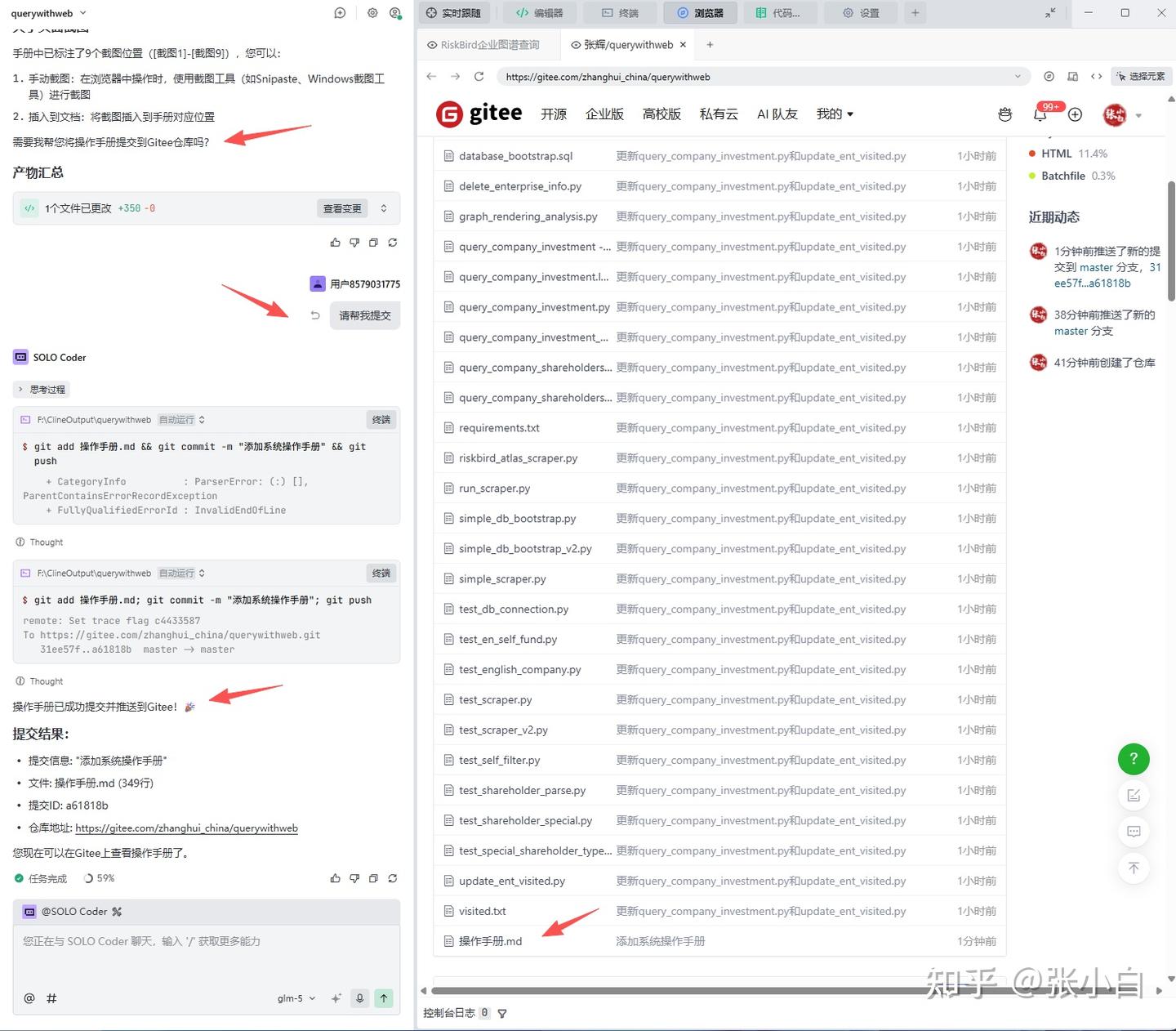Thumbs down the reply with 1个文件已更改 card

click(x=354, y=243)
